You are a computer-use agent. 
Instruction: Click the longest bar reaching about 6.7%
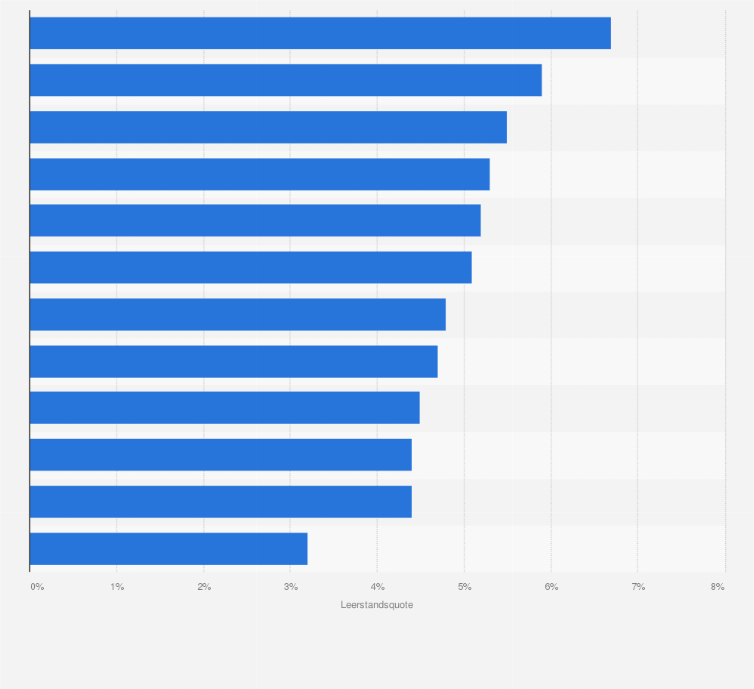click(320, 33)
